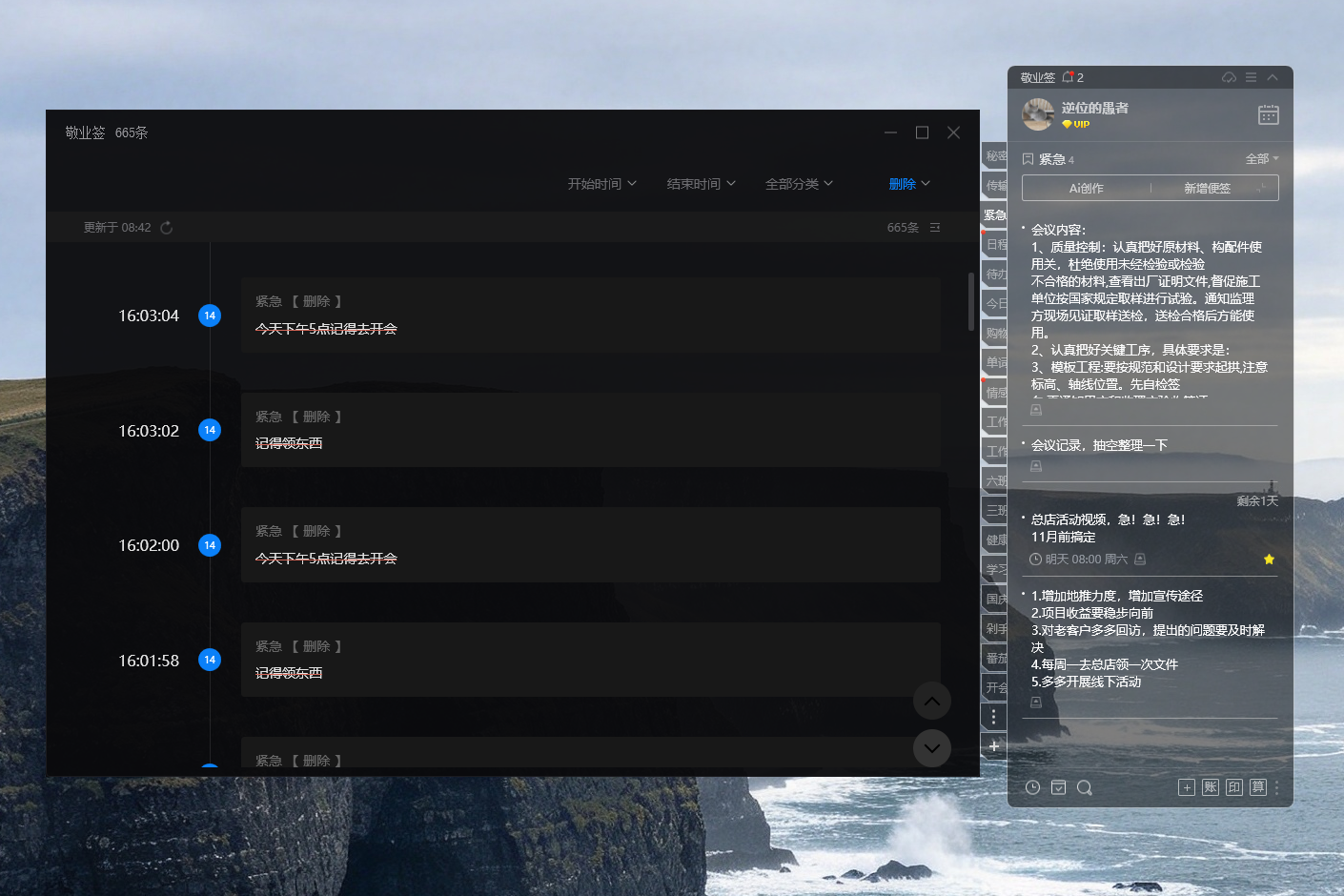This screenshot has height=896, width=1344.
Task: Select the 16:01:58 entry 记得领东西
Action: pyautogui.click(x=591, y=660)
